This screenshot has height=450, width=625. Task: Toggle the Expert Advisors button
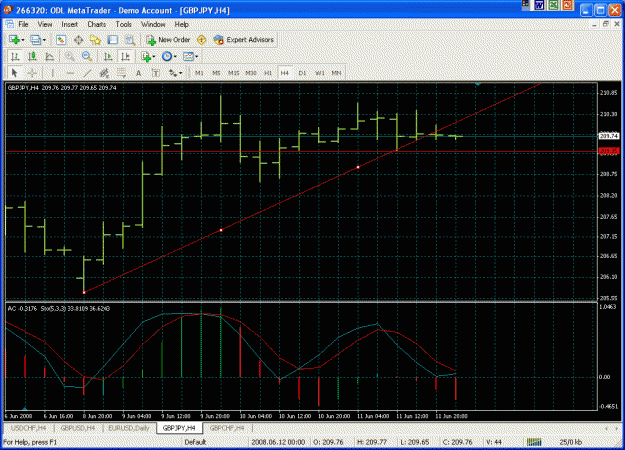pyautogui.click(x=244, y=40)
